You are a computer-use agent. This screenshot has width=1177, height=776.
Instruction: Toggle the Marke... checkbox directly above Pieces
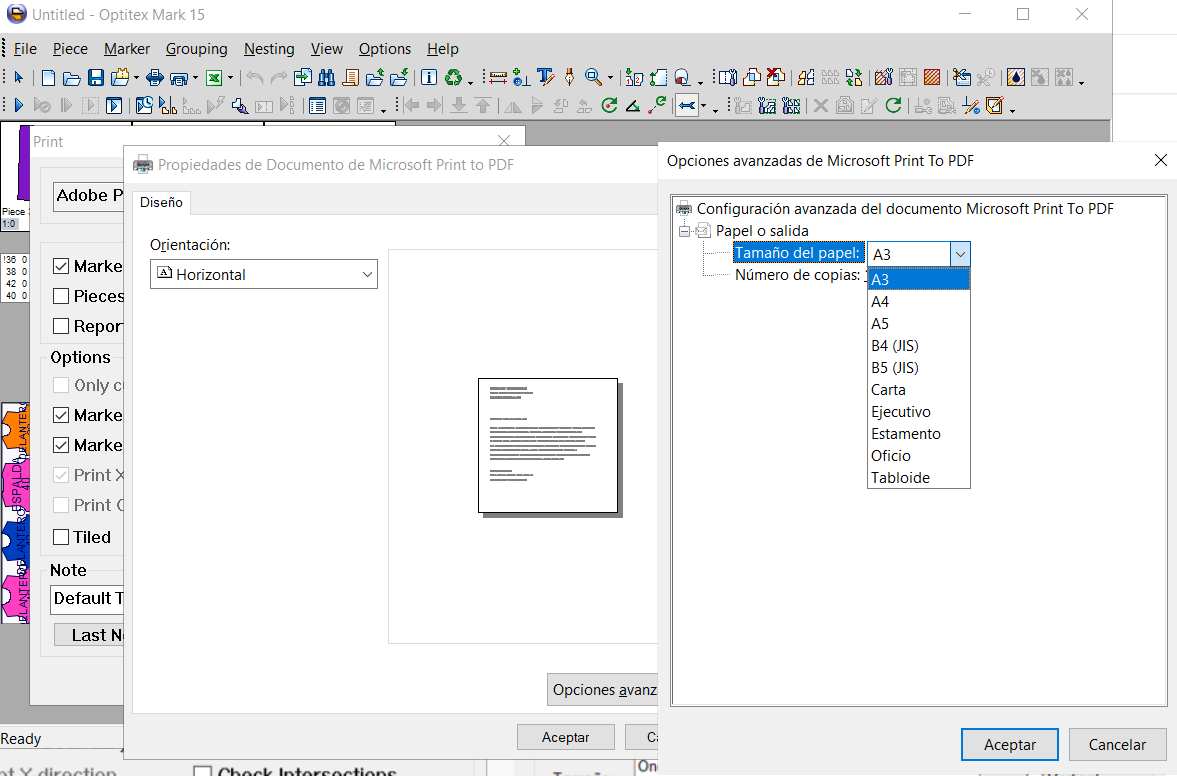(62, 266)
